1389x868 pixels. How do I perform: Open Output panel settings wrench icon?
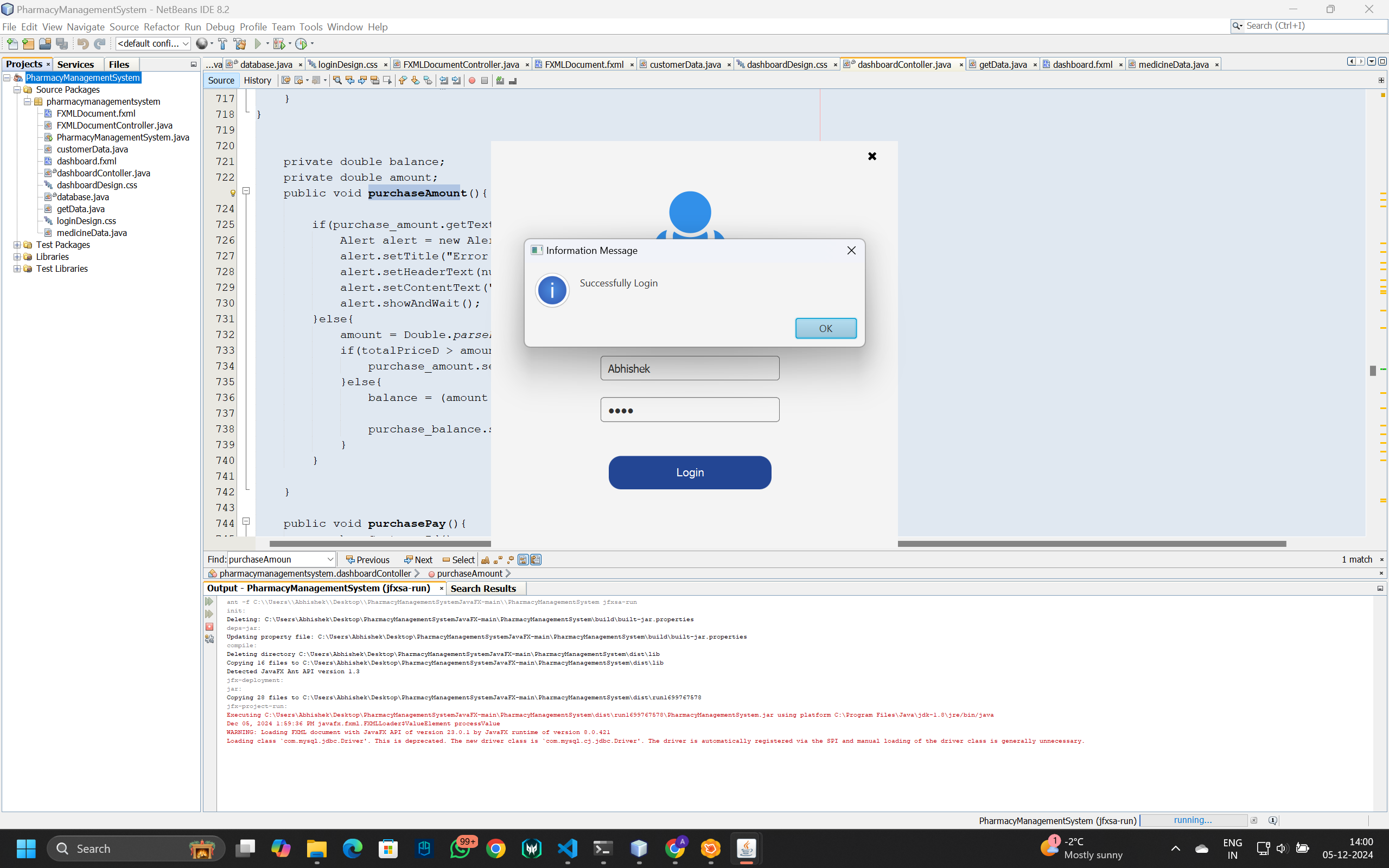pos(209,639)
